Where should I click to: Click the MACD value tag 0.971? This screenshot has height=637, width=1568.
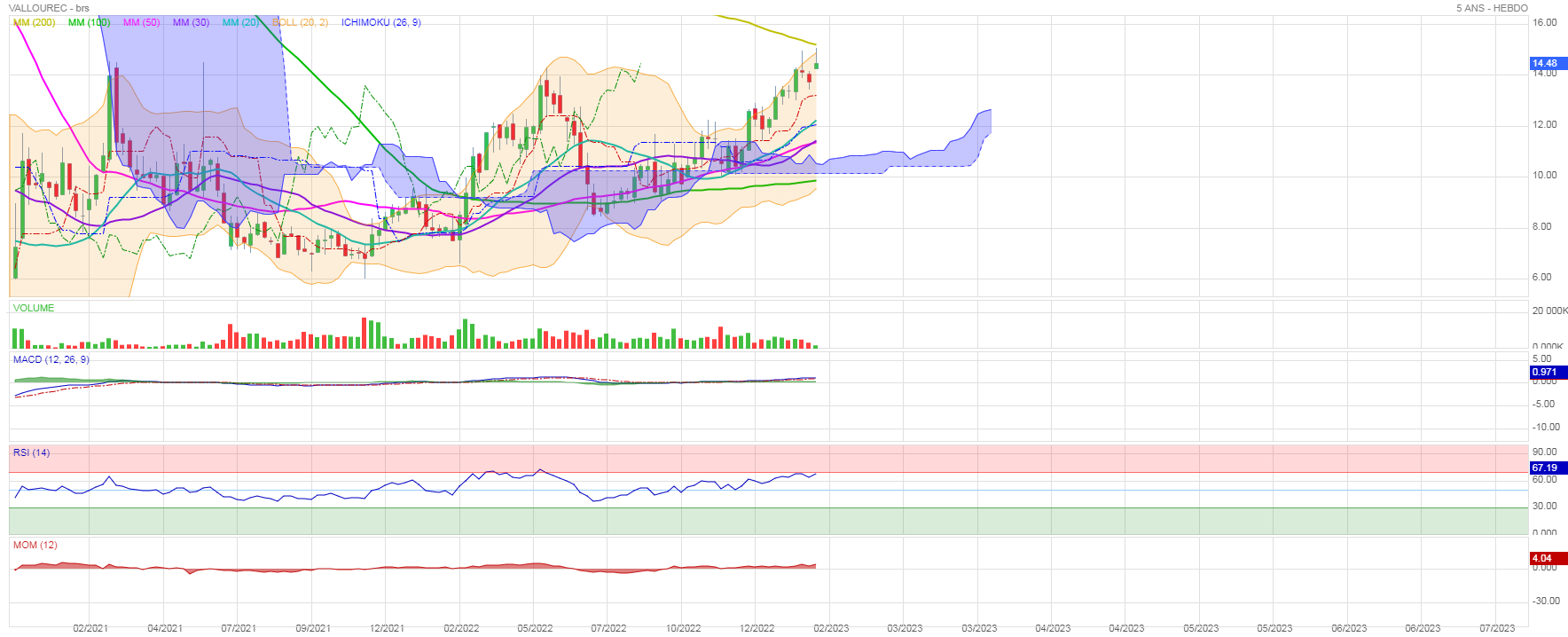(1548, 372)
